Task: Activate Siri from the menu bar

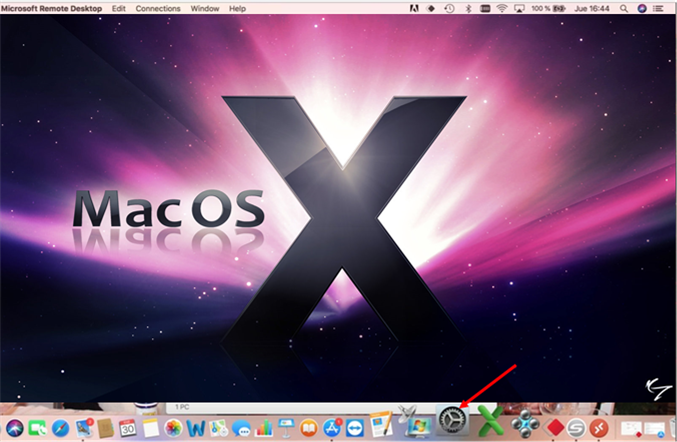Action: [x=642, y=9]
